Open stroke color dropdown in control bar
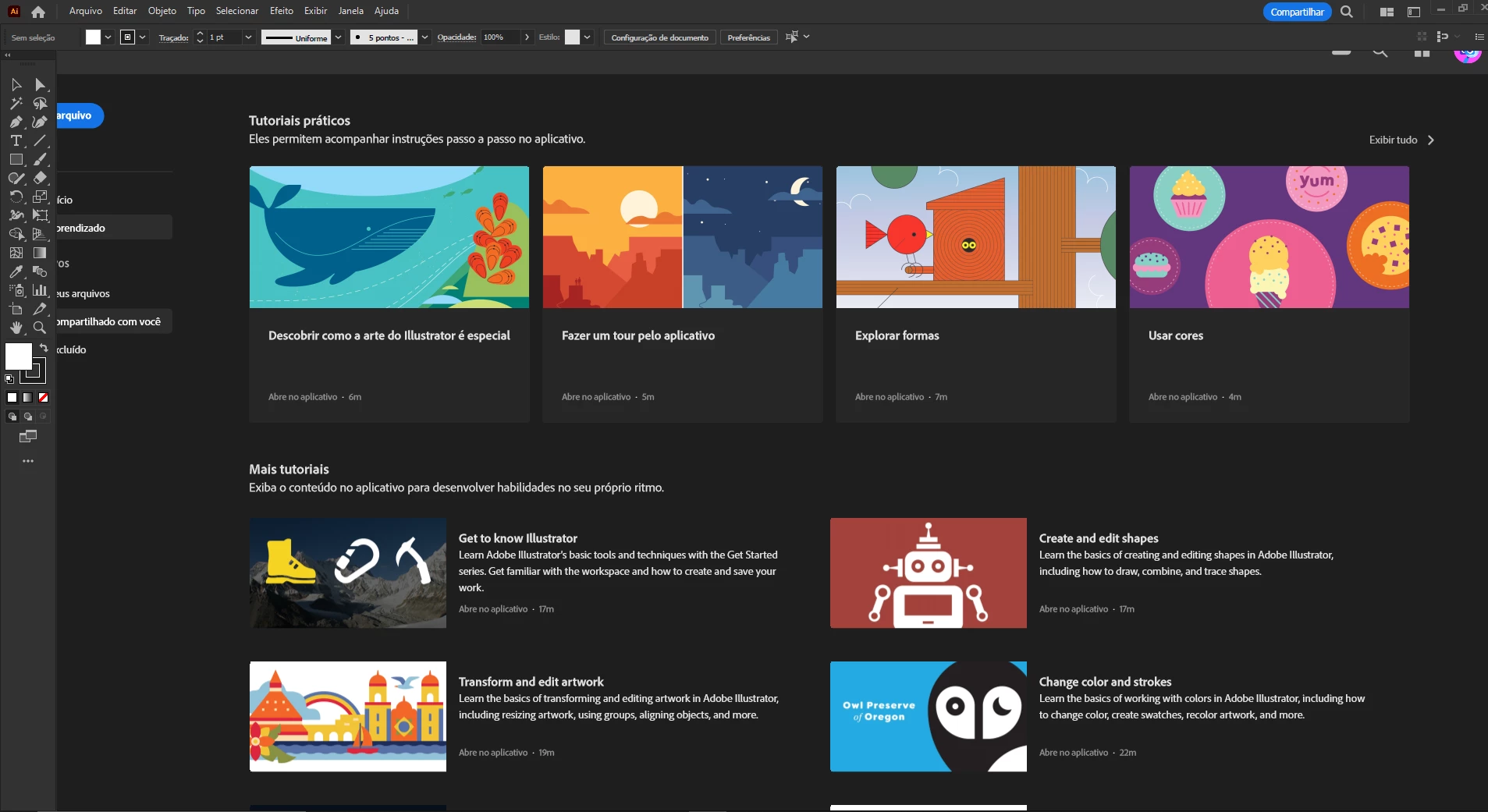Image resolution: width=1488 pixels, height=812 pixels. (143, 37)
